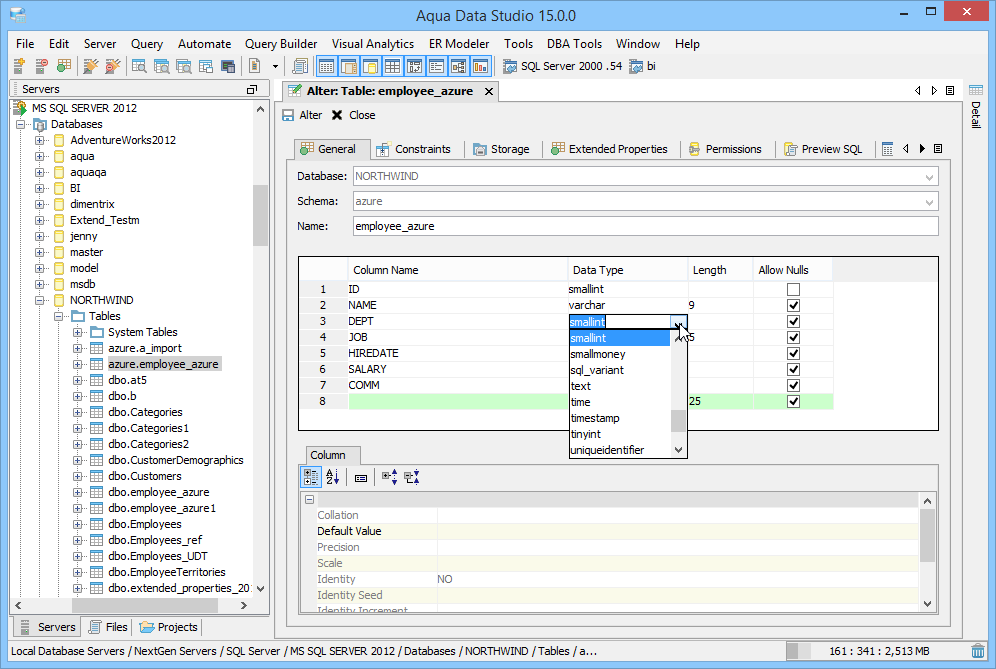Switch to the Preview SQL tab
The image size is (996, 669).
823,149
